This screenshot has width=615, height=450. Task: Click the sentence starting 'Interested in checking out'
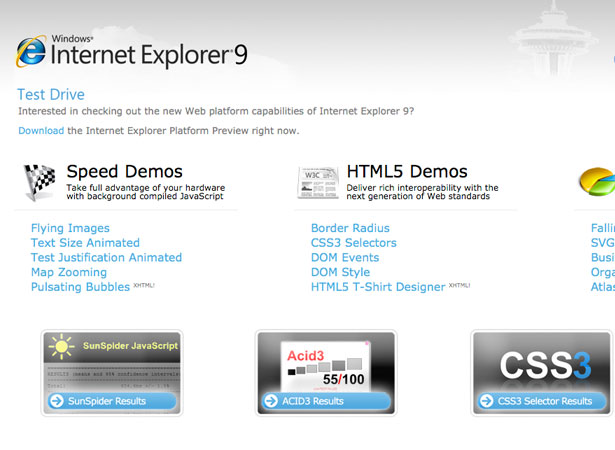coord(216,111)
